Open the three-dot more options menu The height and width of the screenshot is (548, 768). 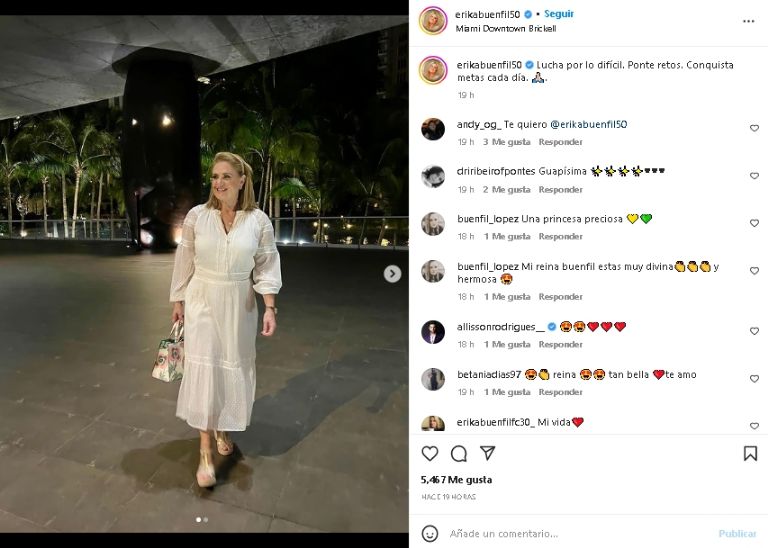[x=748, y=20]
